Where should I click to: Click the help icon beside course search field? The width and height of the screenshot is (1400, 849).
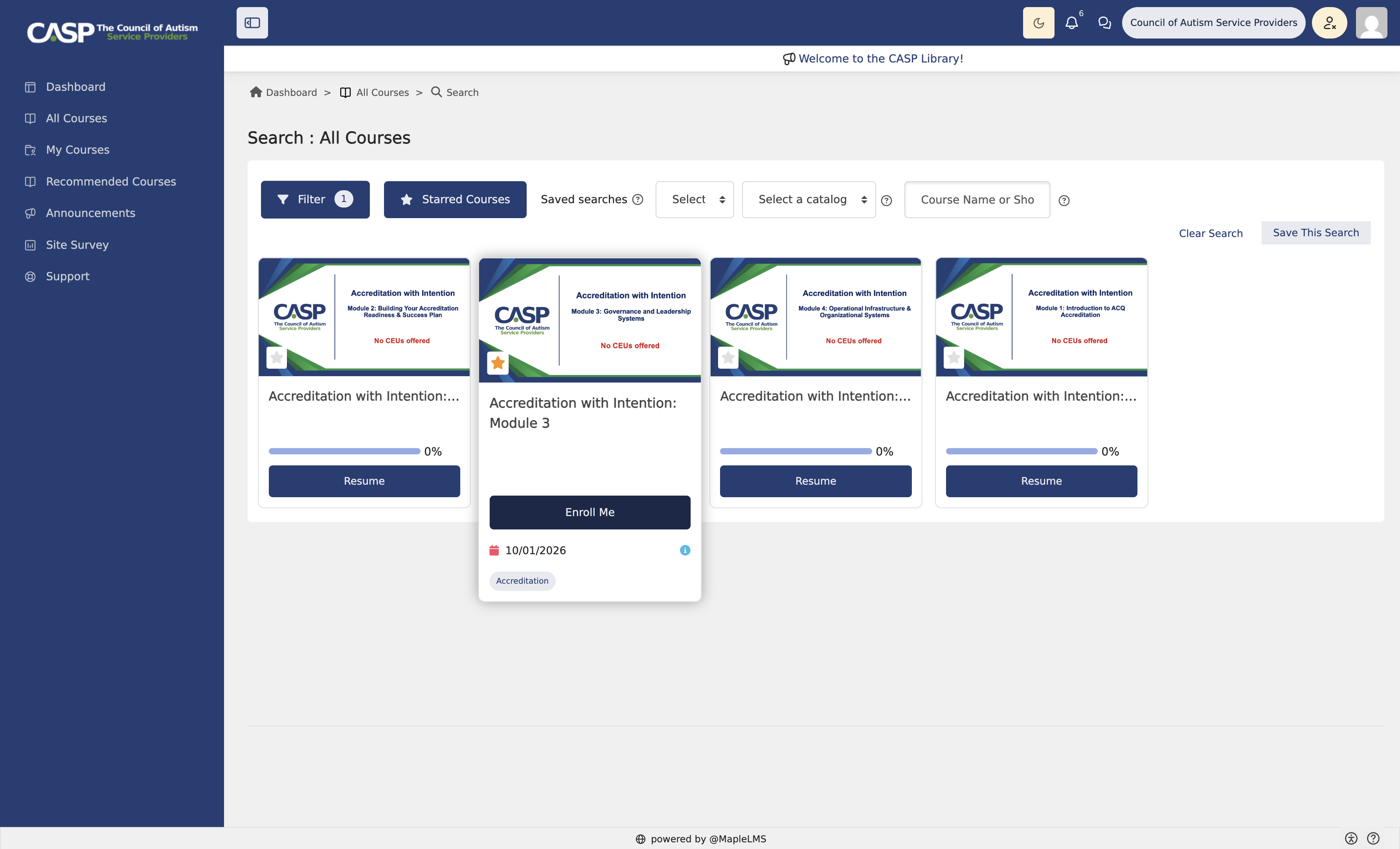pos(1064,200)
